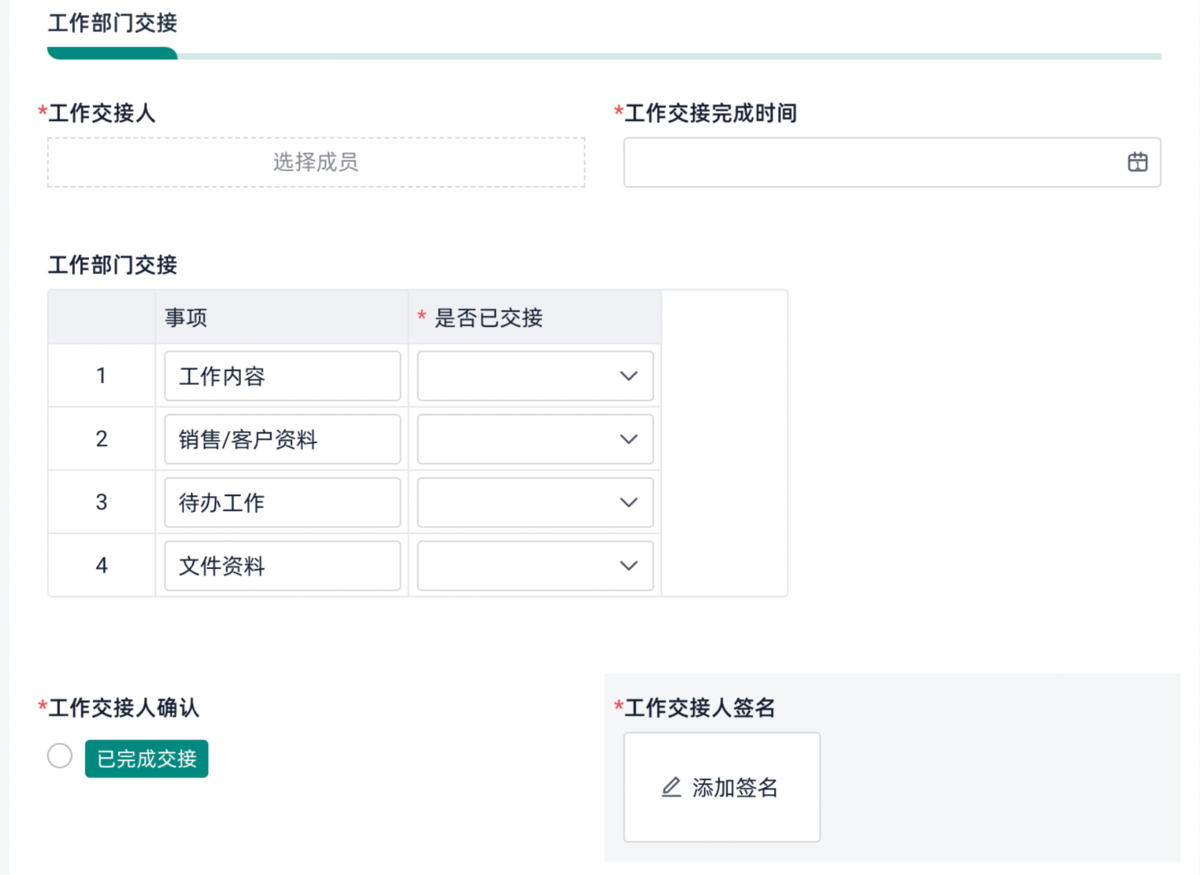Click the 添加签名 signature button
The height and width of the screenshot is (875, 1200).
coord(722,787)
